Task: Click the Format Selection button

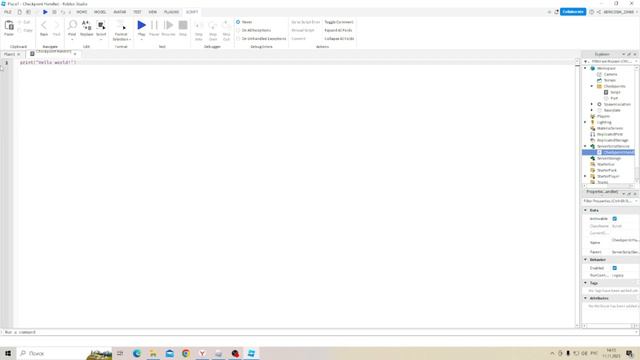Action: (121, 30)
